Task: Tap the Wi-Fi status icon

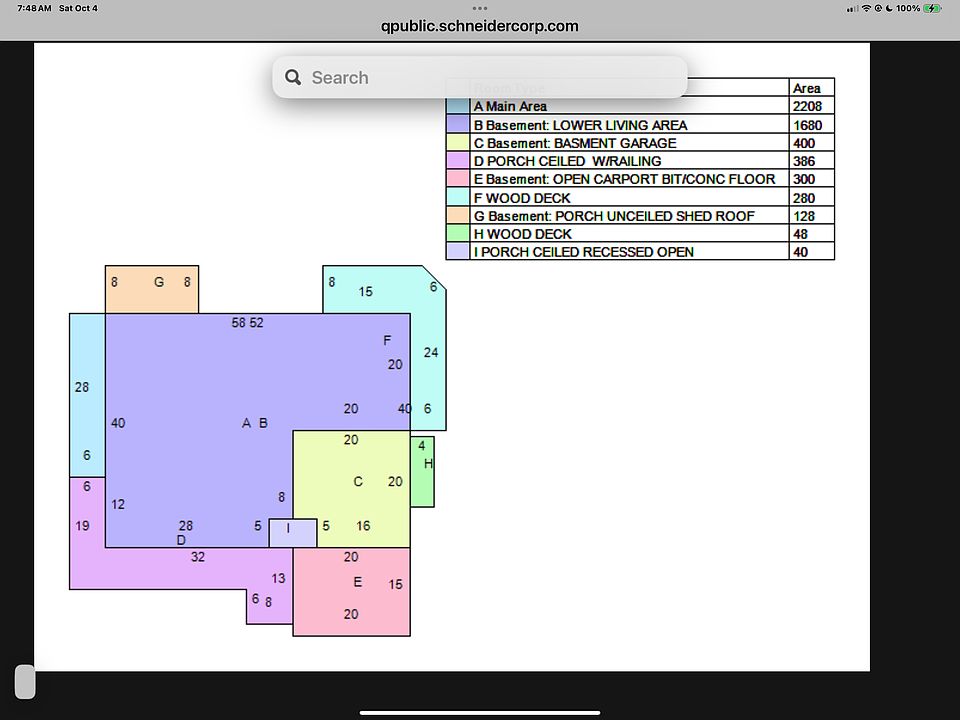Action: point(865,8)
